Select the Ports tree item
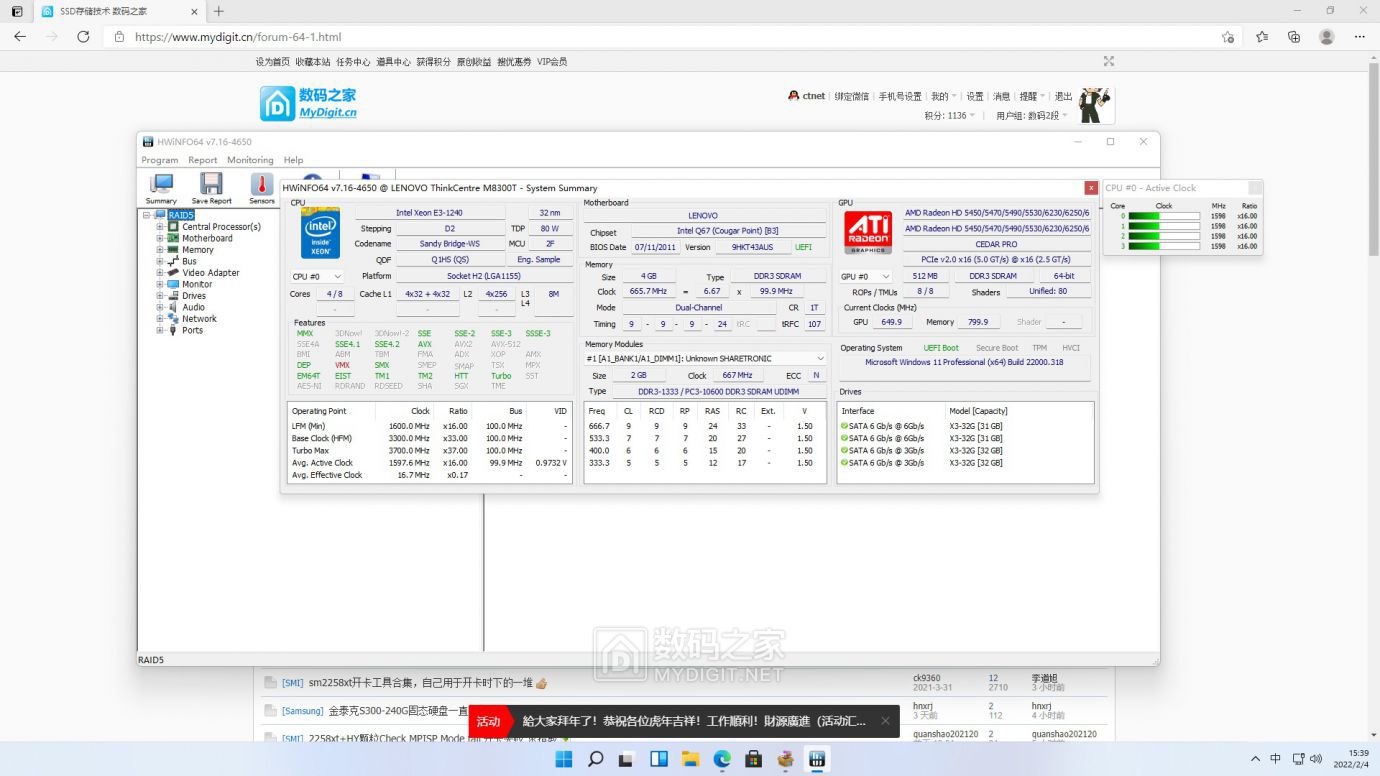The height and width of the screenshot is (776, 1380). click(x=192, y=330)
